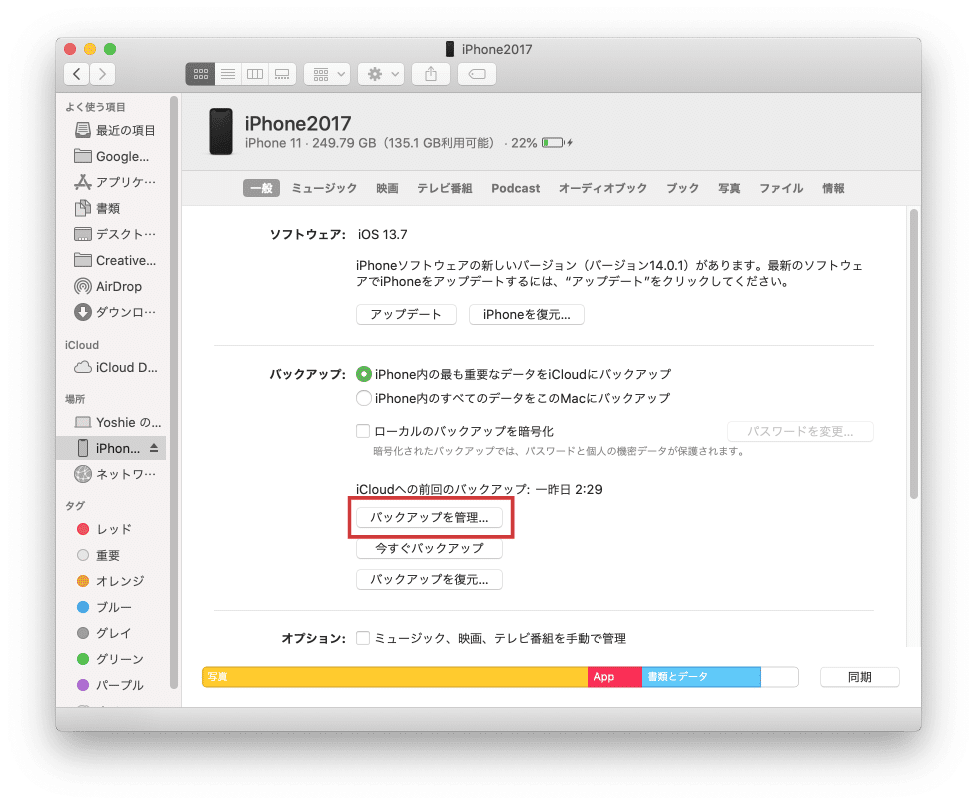977x805 pixels.
Task: Click the 今すぐバックアップ button
Action: pos(429,548)
